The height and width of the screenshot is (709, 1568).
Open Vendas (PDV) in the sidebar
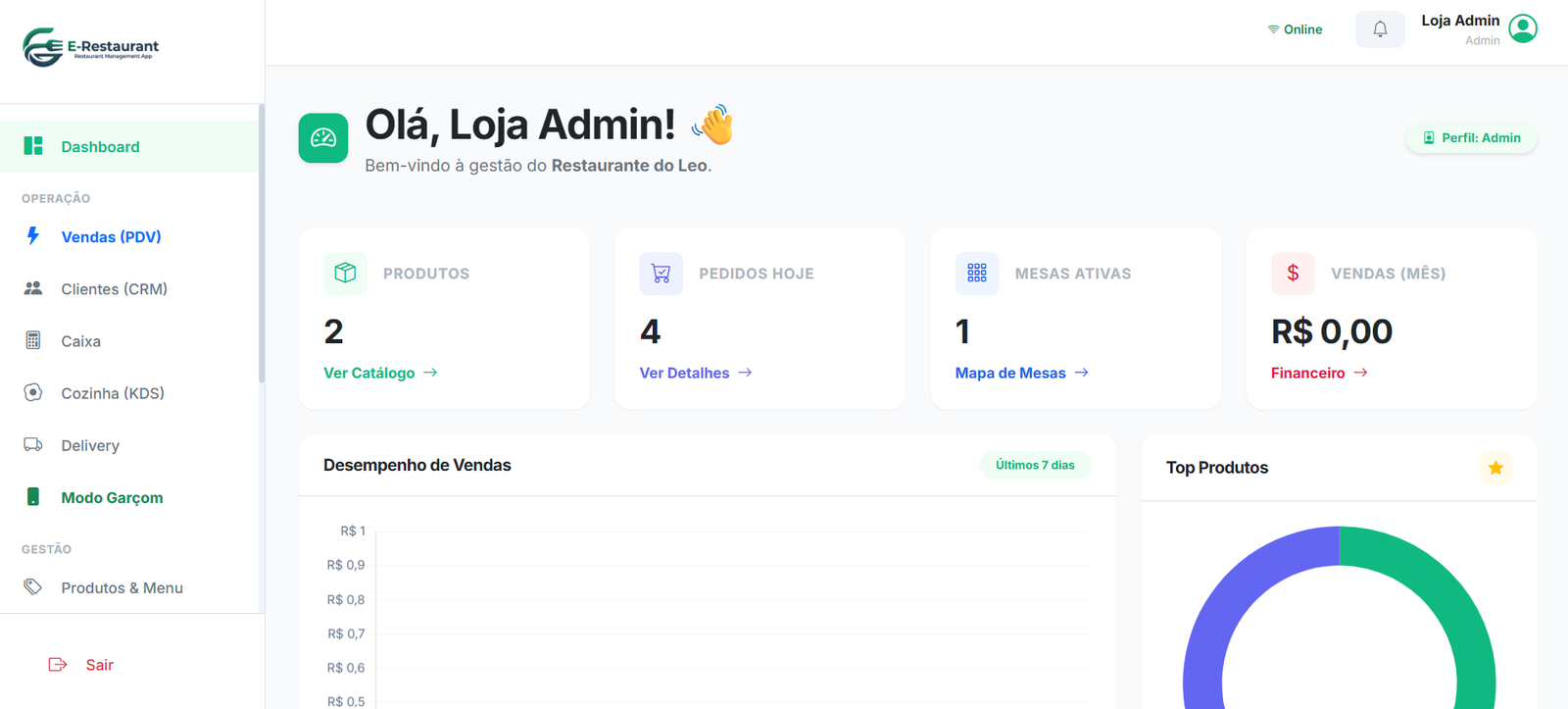129,236
